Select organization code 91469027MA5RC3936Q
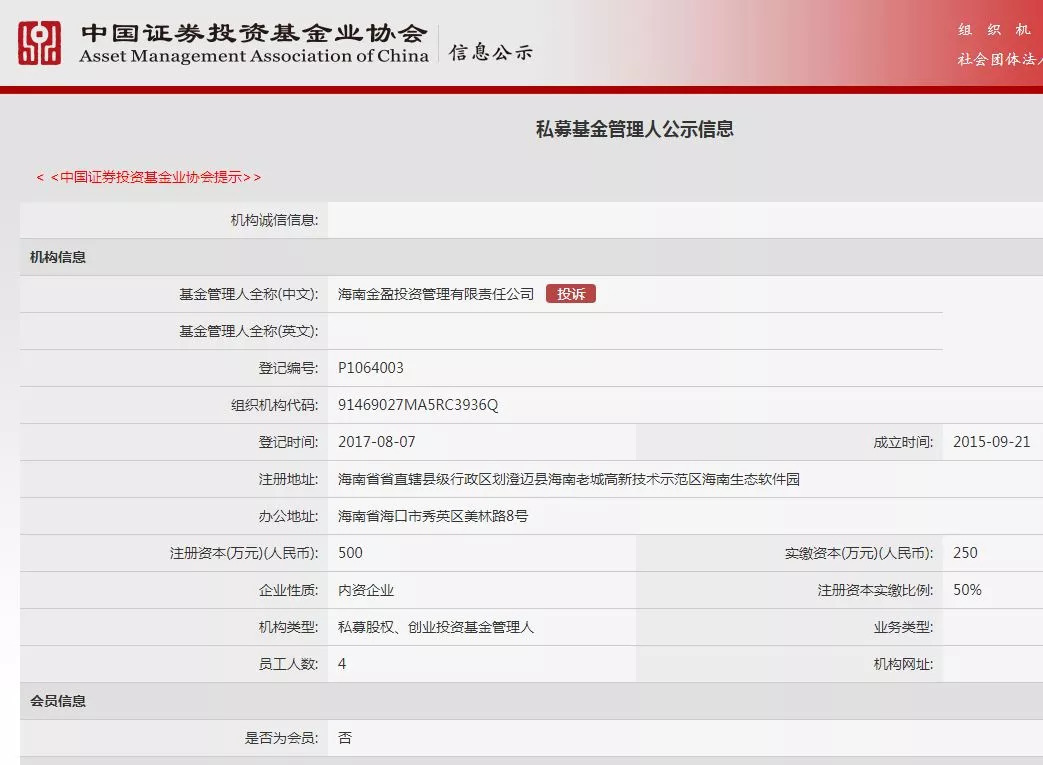This screenshot has height=765, width=1043. pyautogui.click(x=418, y=405)
